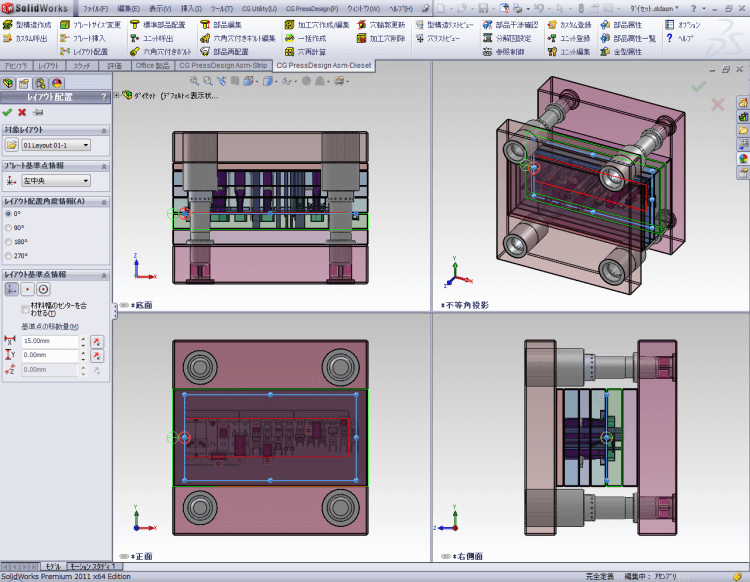Click 参照制御 tool
Image resolution: width=750 pixels, height=582 pixels.
(x=504, y=52)
